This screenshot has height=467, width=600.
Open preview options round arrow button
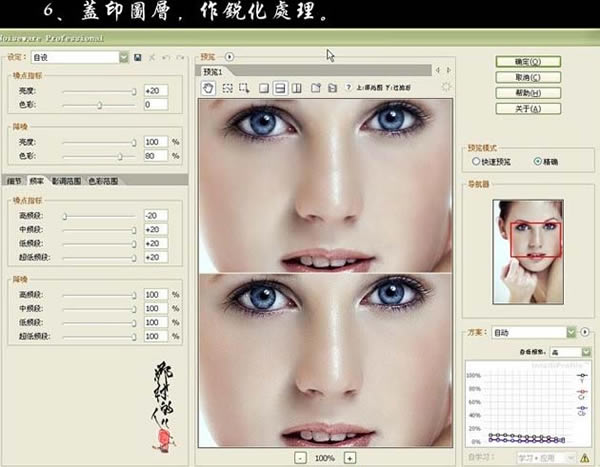(x=229, y=57)
